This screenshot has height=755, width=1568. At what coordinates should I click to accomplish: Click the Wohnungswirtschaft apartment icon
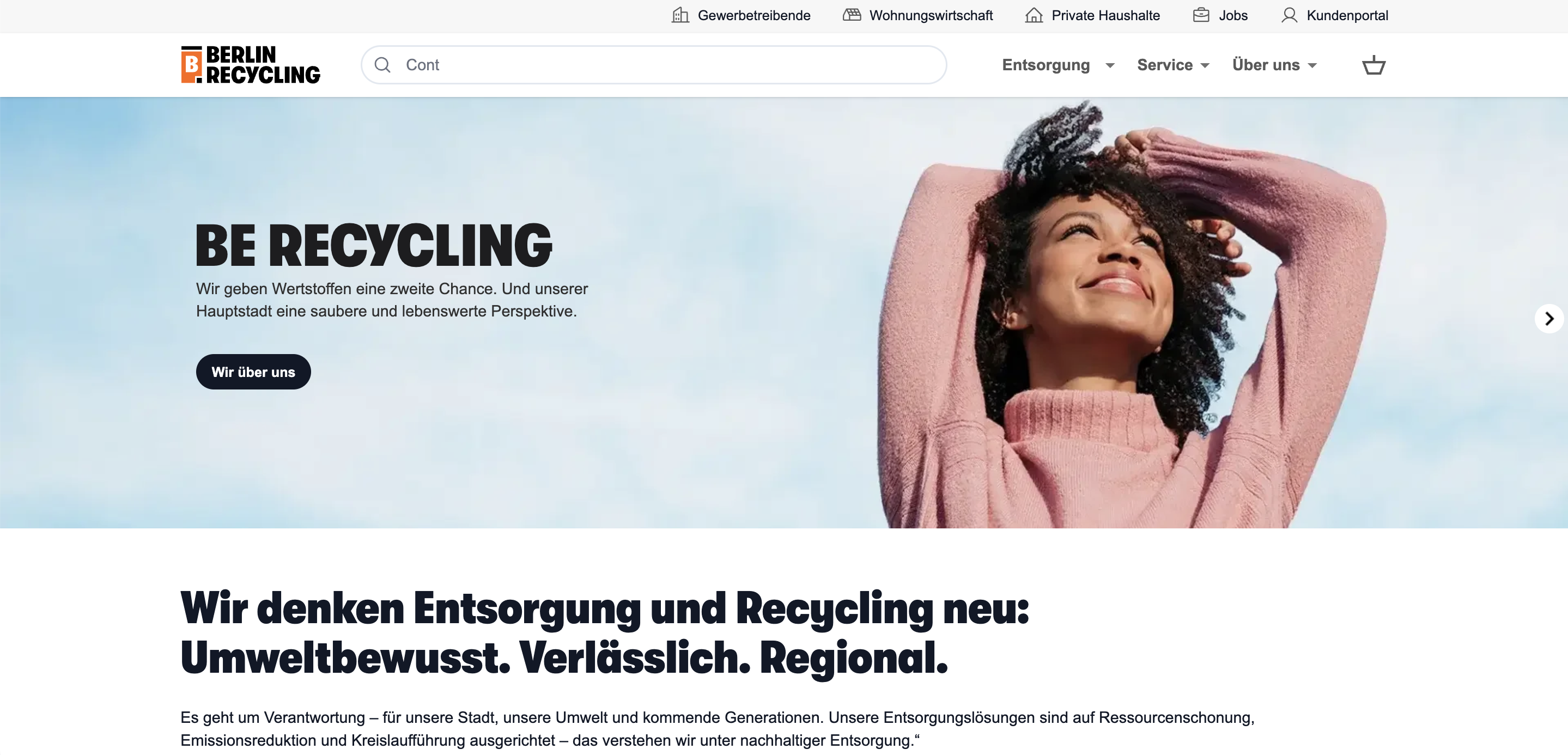tap(852, 15)
